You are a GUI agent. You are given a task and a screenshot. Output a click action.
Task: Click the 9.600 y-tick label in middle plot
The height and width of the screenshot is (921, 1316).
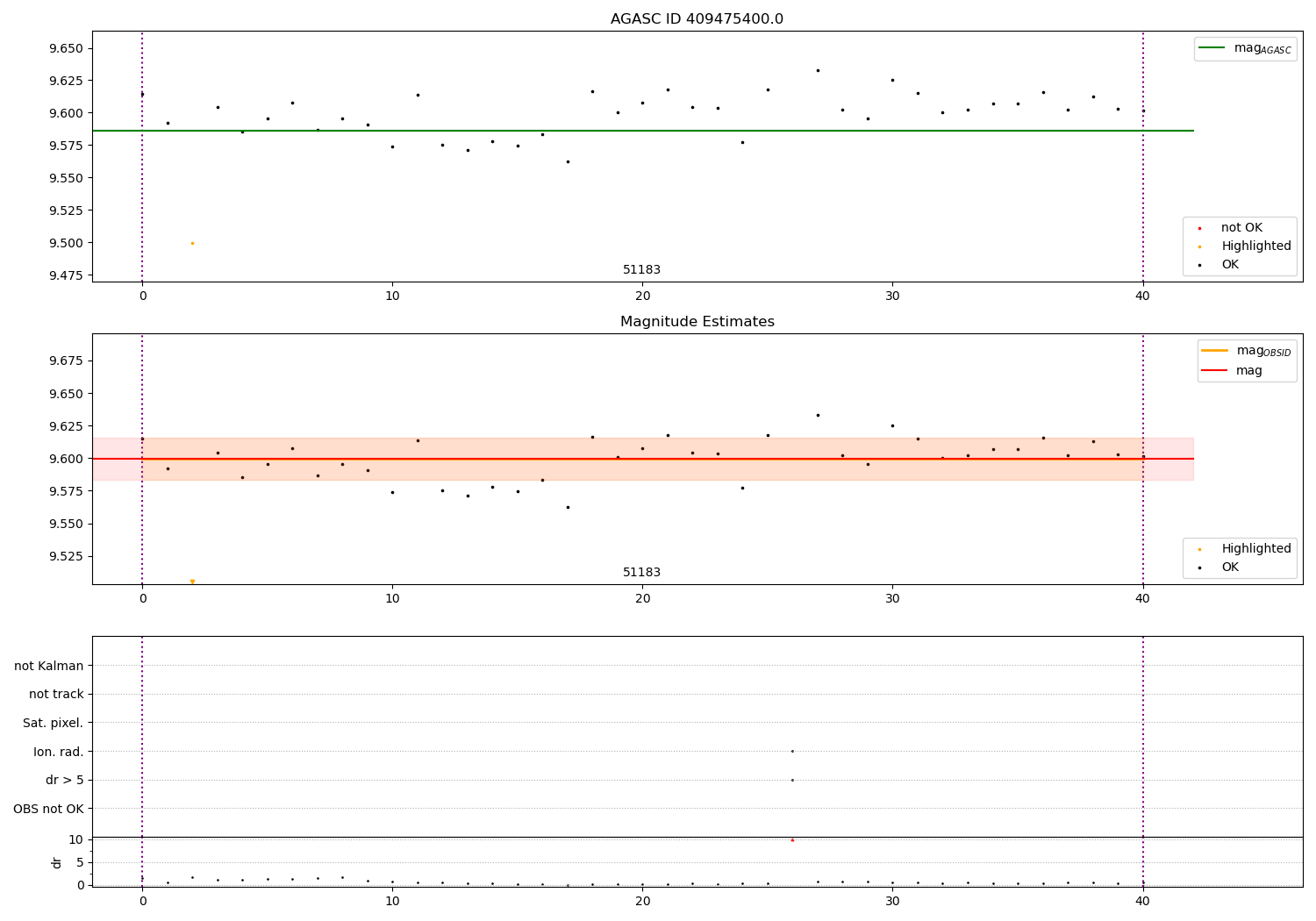click(x=67, y=459)
